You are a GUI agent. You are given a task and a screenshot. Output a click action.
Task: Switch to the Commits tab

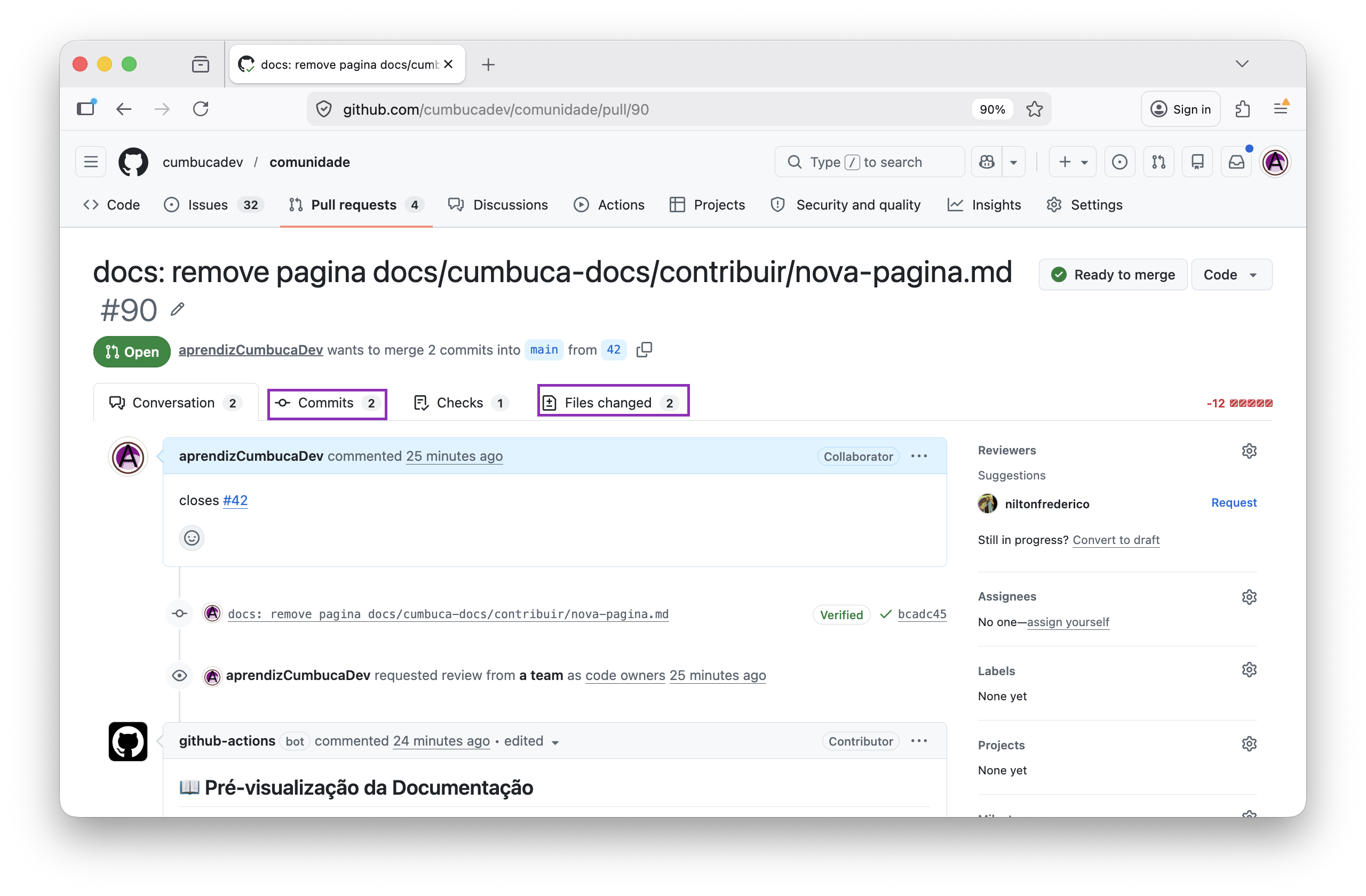coord(327,403)
